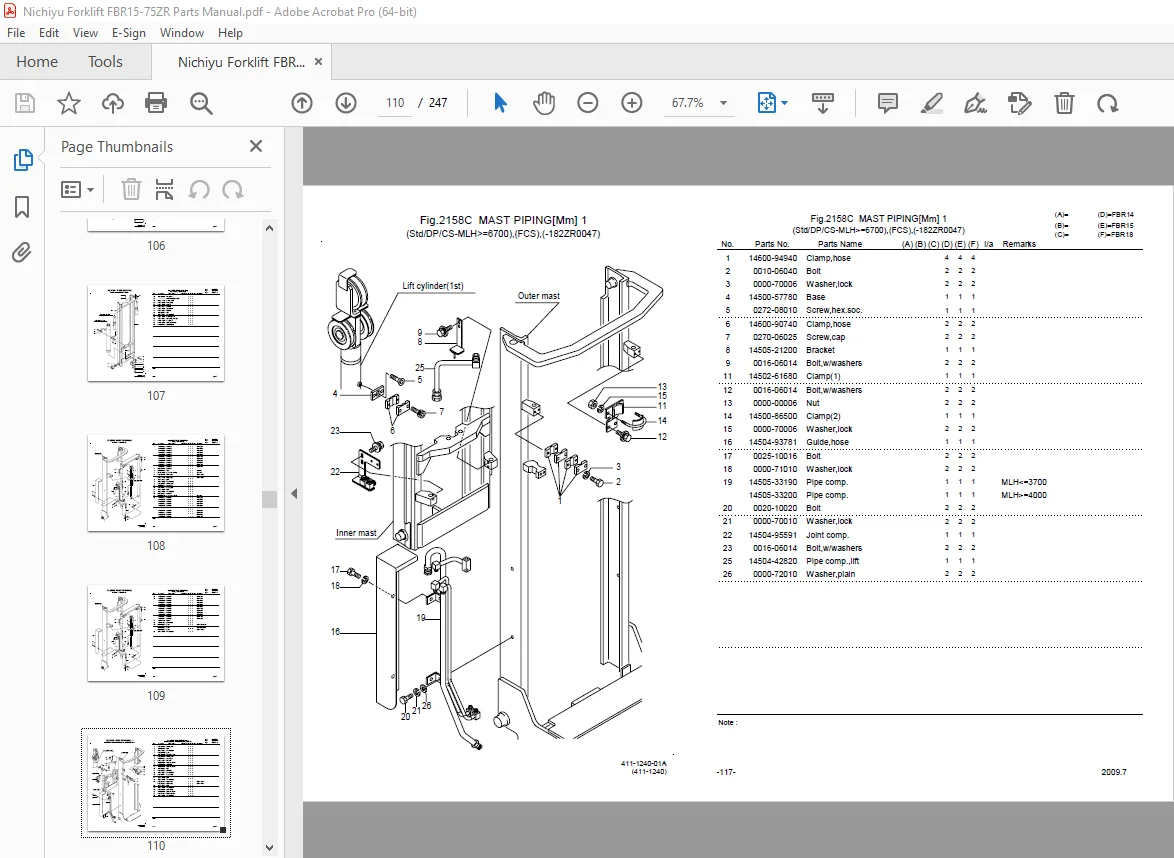This screenshot has width=1174, height=858.
Task: Open the Attachments paperclip panel
Action: 22,253
